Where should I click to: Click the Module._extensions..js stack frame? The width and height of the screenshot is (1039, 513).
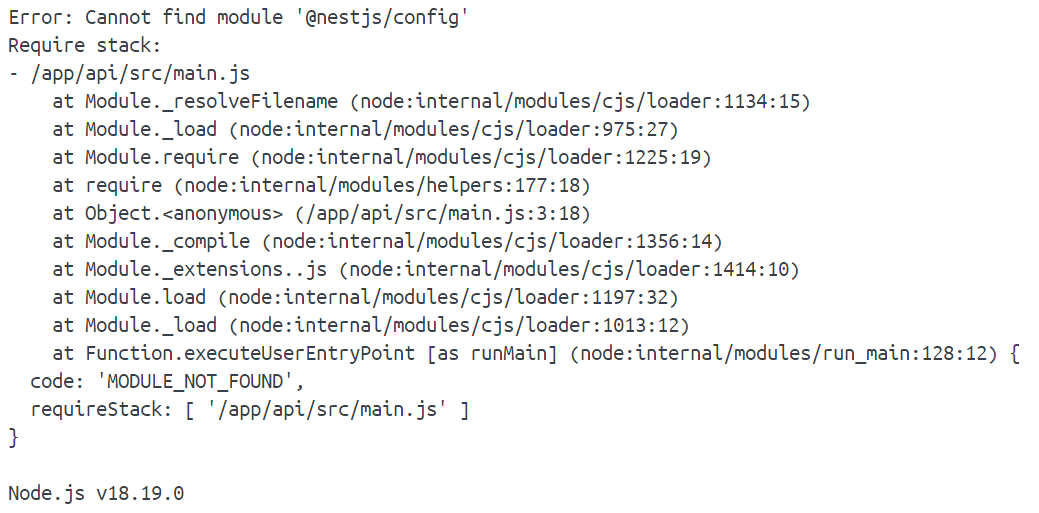426,270
